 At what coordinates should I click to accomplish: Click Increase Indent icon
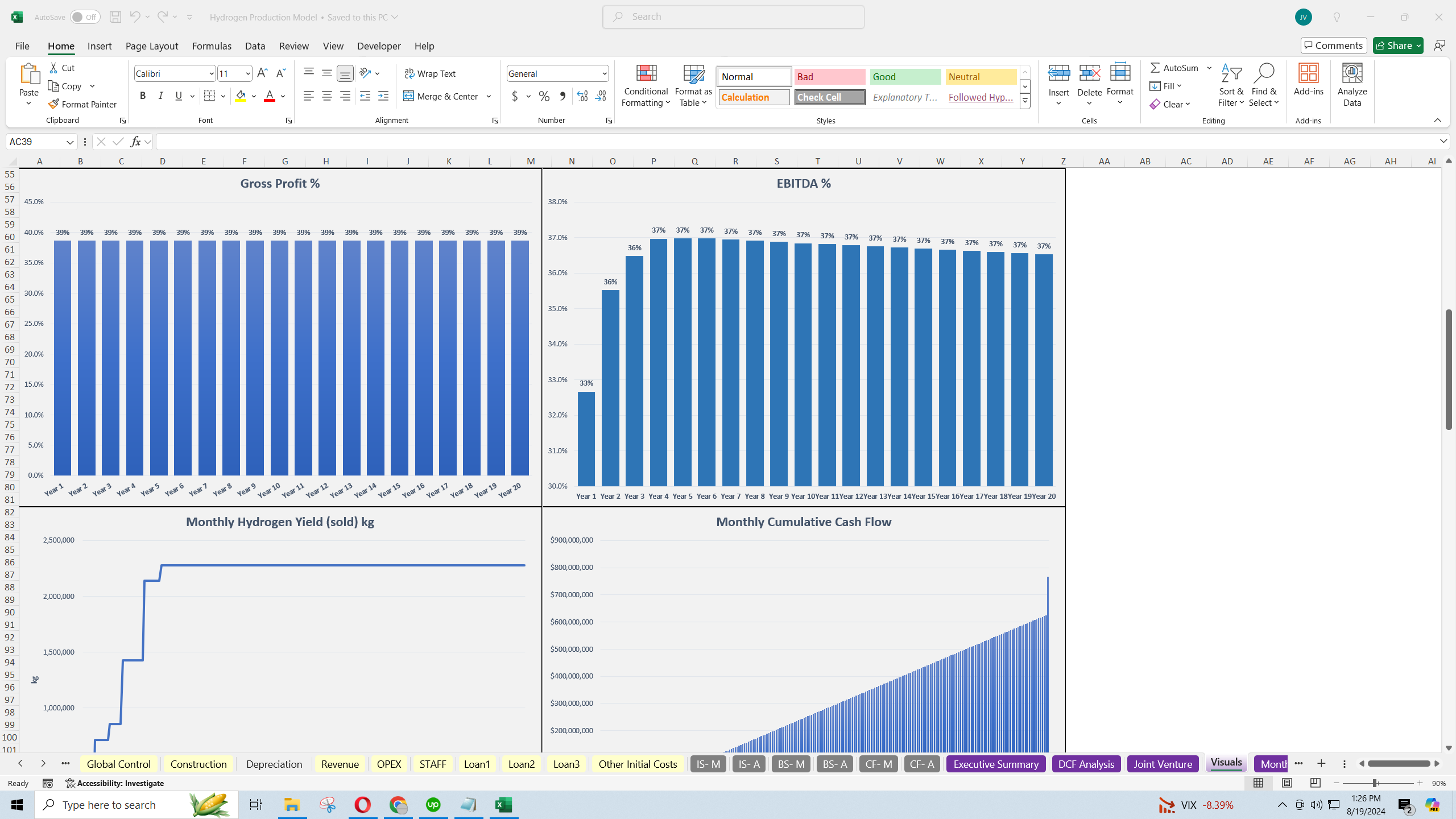point(383,96)
